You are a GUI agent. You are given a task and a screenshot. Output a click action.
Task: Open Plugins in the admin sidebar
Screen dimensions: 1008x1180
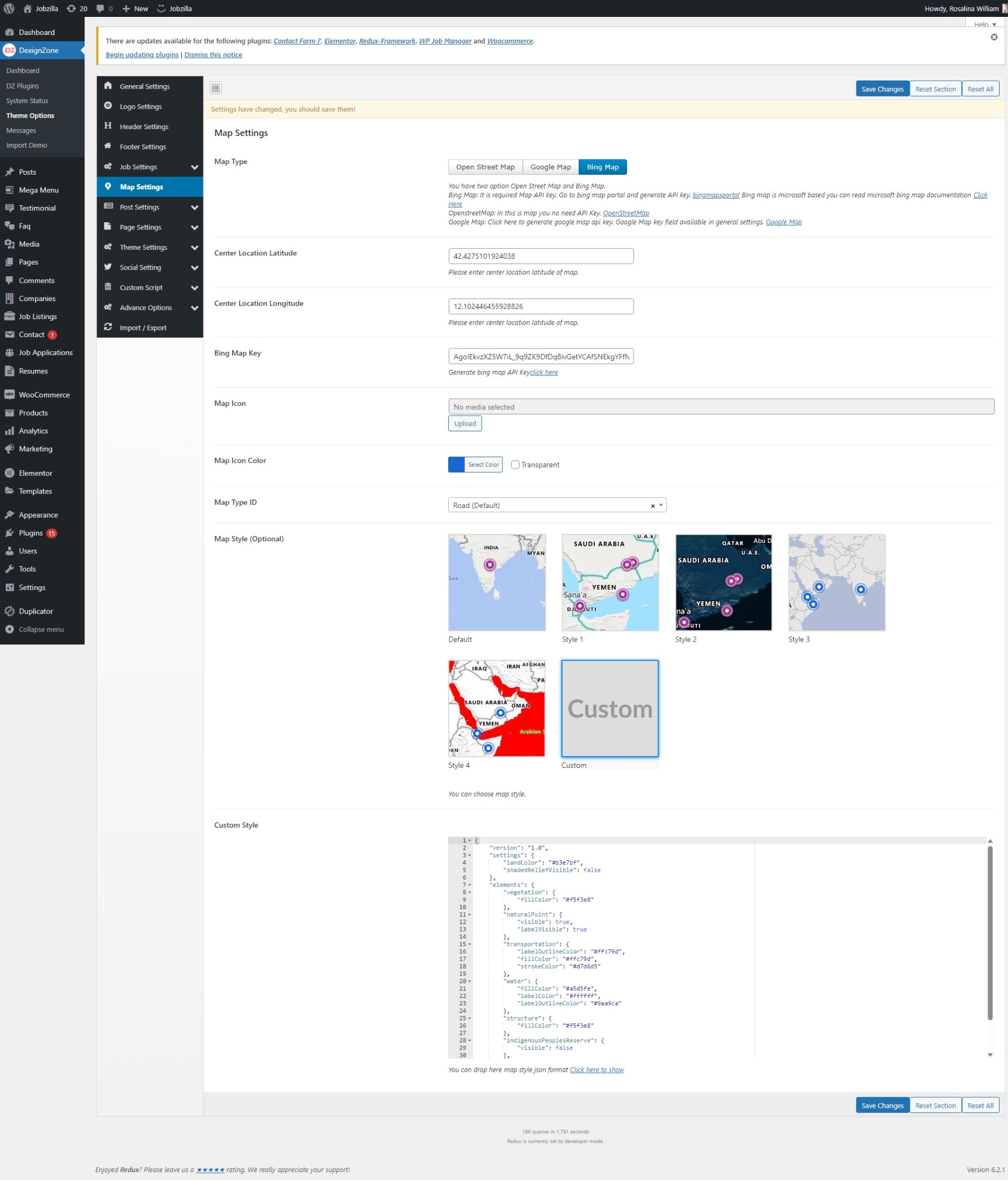point(31,533)
